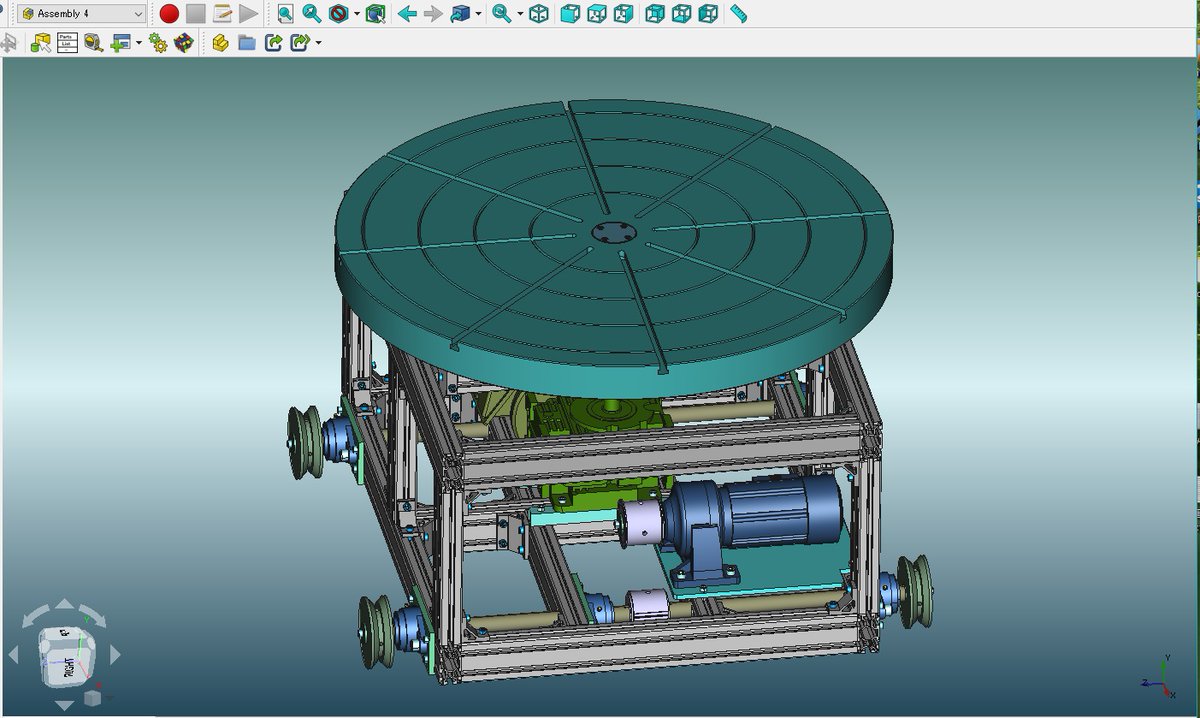Select the fourth wireframe cube view icon
This screenshot has width=1200, height=718.
pos(656,14)
